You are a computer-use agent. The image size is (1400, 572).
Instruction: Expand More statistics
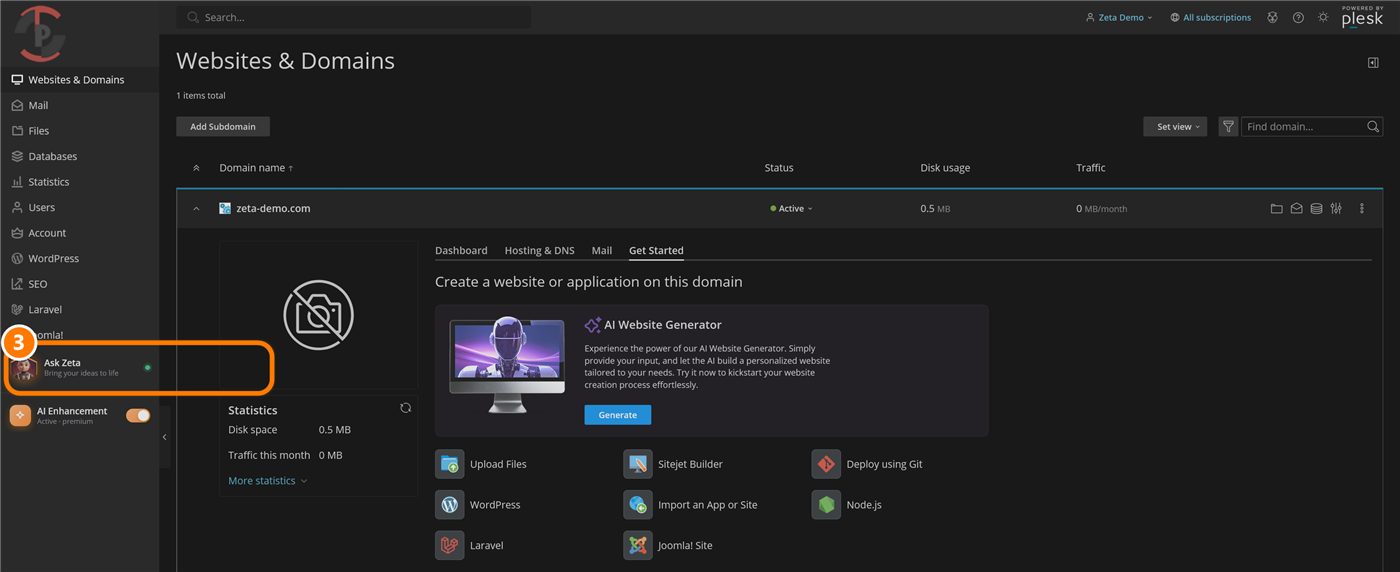pos(268,481)
